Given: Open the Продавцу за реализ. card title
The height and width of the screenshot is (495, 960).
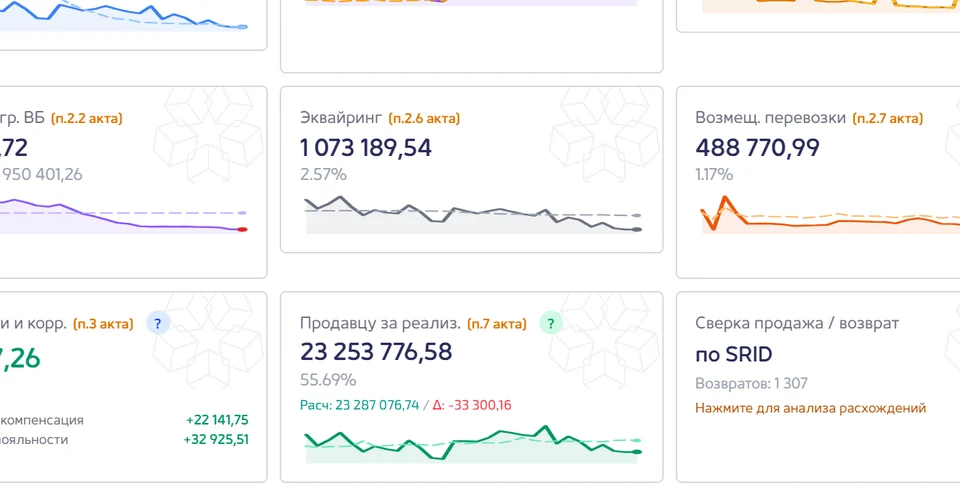Looking at the screenshot, I should click(x=380, y=323).
